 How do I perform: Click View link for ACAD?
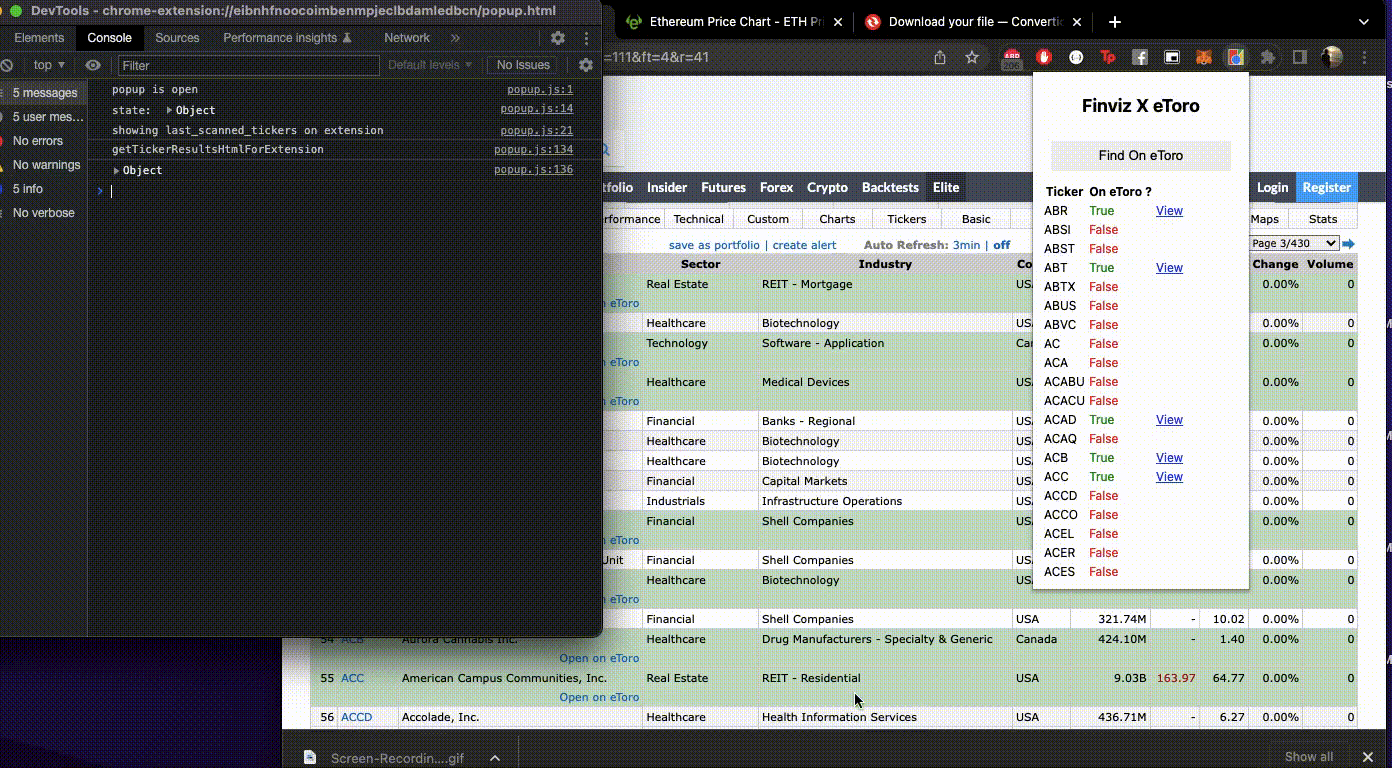pyautogui.click(x=1169, y=420)
